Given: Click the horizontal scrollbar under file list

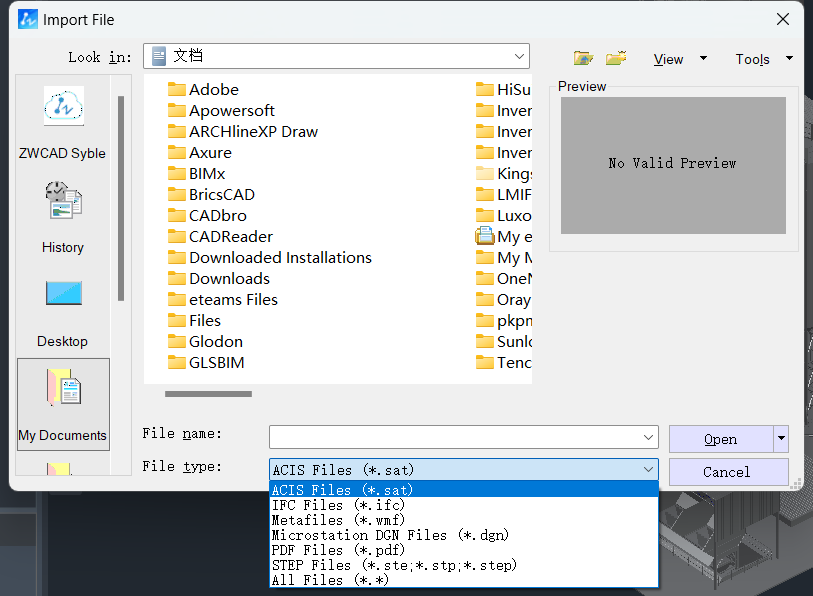Looking at the screenshot, I should [208, 394].
